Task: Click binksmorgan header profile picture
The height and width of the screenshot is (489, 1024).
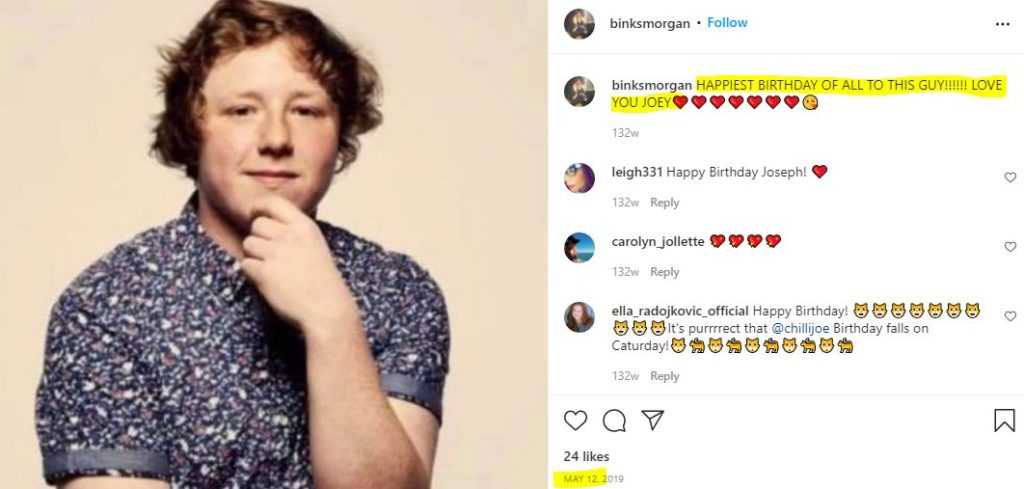Action: click(579, 24)
